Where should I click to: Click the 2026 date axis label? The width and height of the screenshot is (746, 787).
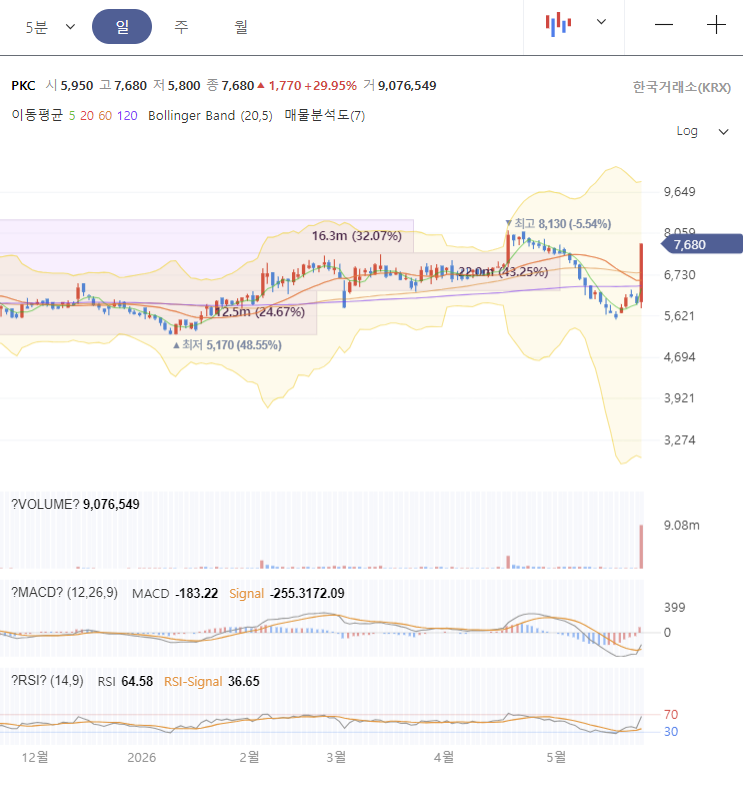pyautogui.click(x=142, y=757)
